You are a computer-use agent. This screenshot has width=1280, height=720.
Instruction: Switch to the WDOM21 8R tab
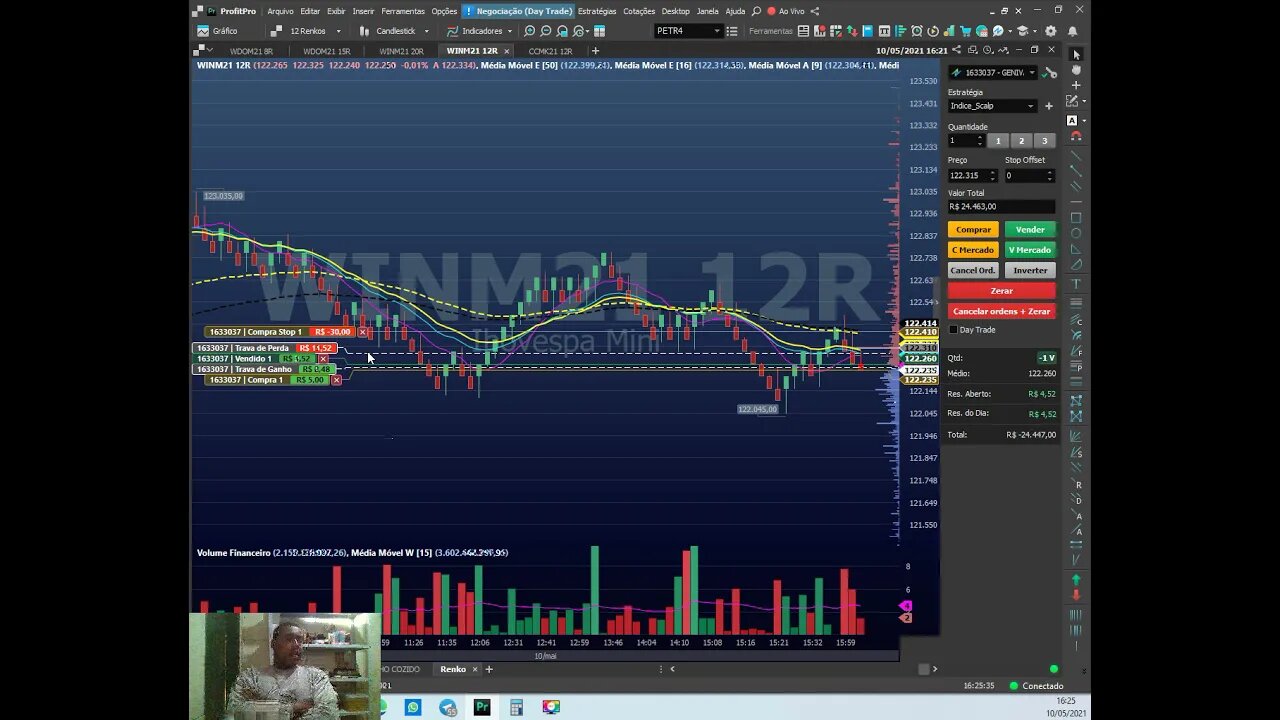tap(251, 51)
